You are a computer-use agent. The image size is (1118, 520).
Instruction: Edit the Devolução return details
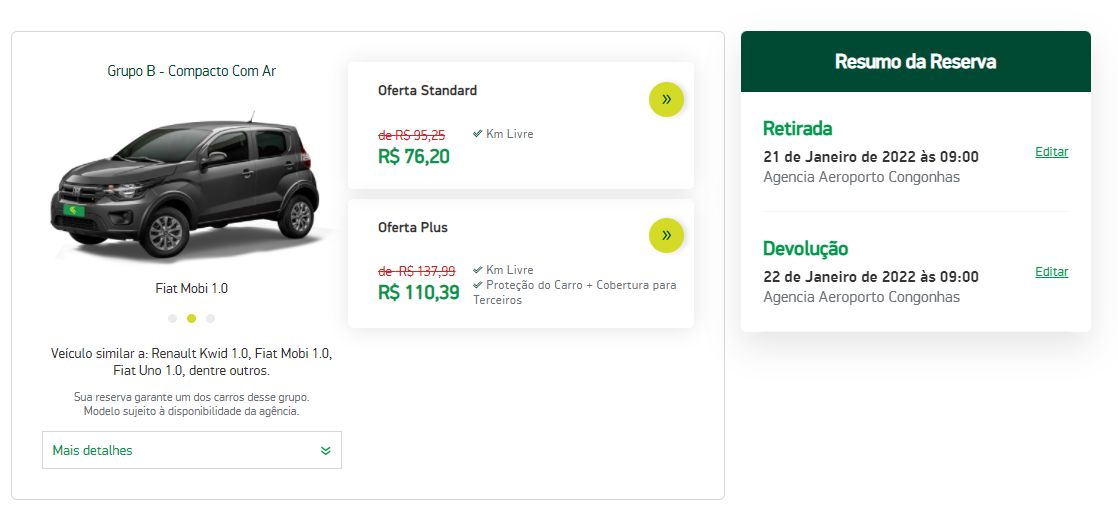tap(1051, 272)
